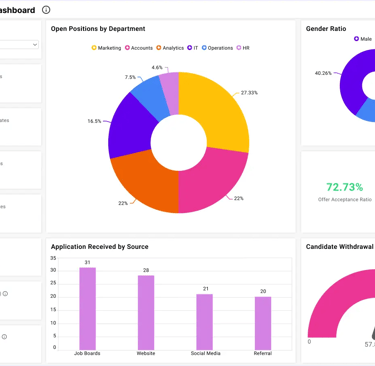Screen dimensions: 375x366
Task: Click the Gender Ratio title
Action: (326, 29)
